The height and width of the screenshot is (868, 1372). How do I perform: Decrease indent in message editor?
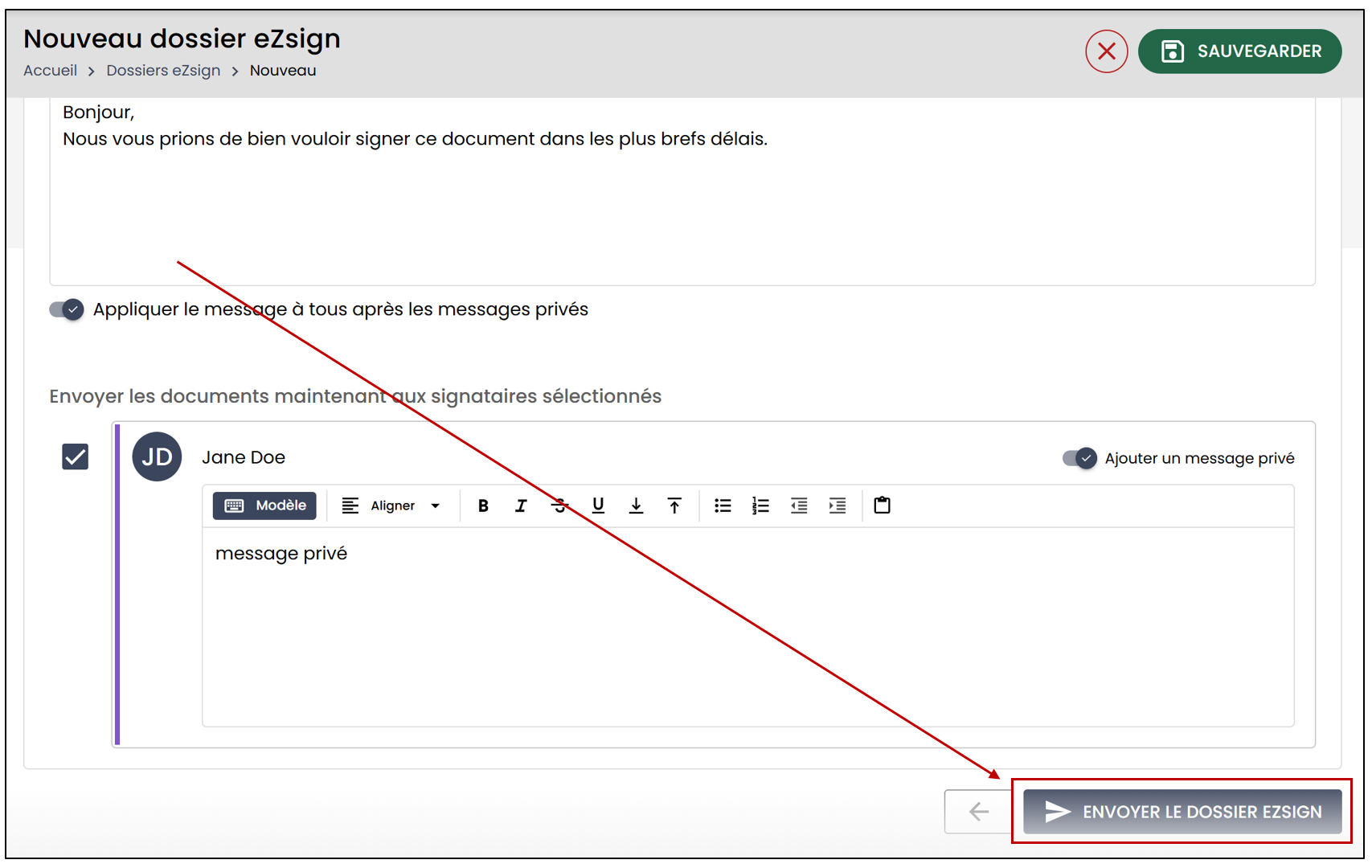click(799, 506)
